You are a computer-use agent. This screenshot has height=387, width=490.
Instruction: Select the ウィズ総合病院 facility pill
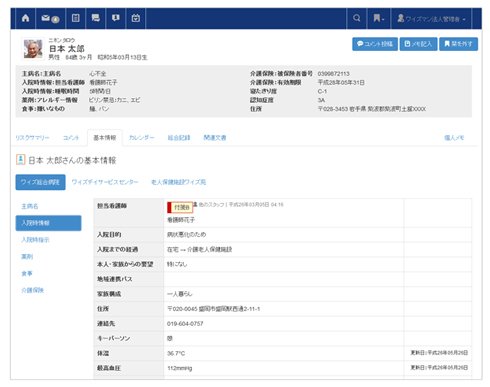pos(40,182)
